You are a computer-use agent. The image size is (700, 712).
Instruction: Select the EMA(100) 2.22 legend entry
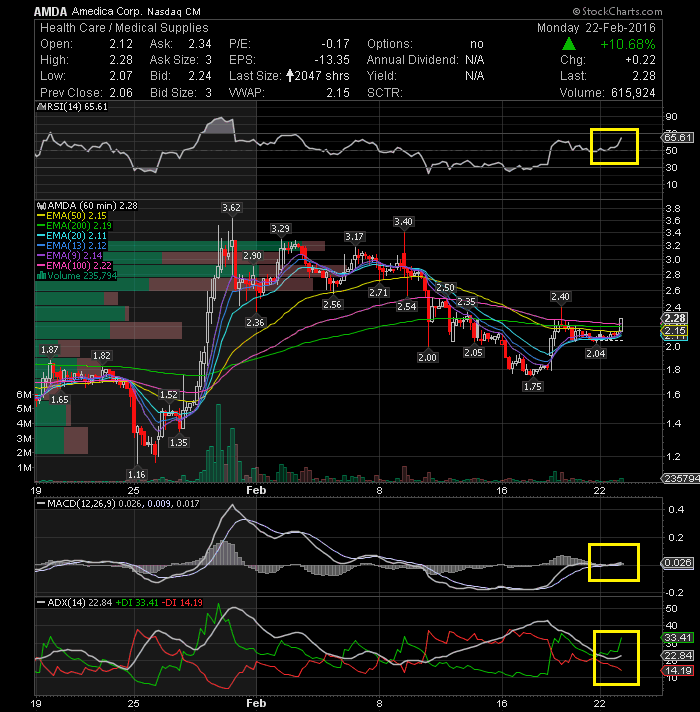coord(74,266)
